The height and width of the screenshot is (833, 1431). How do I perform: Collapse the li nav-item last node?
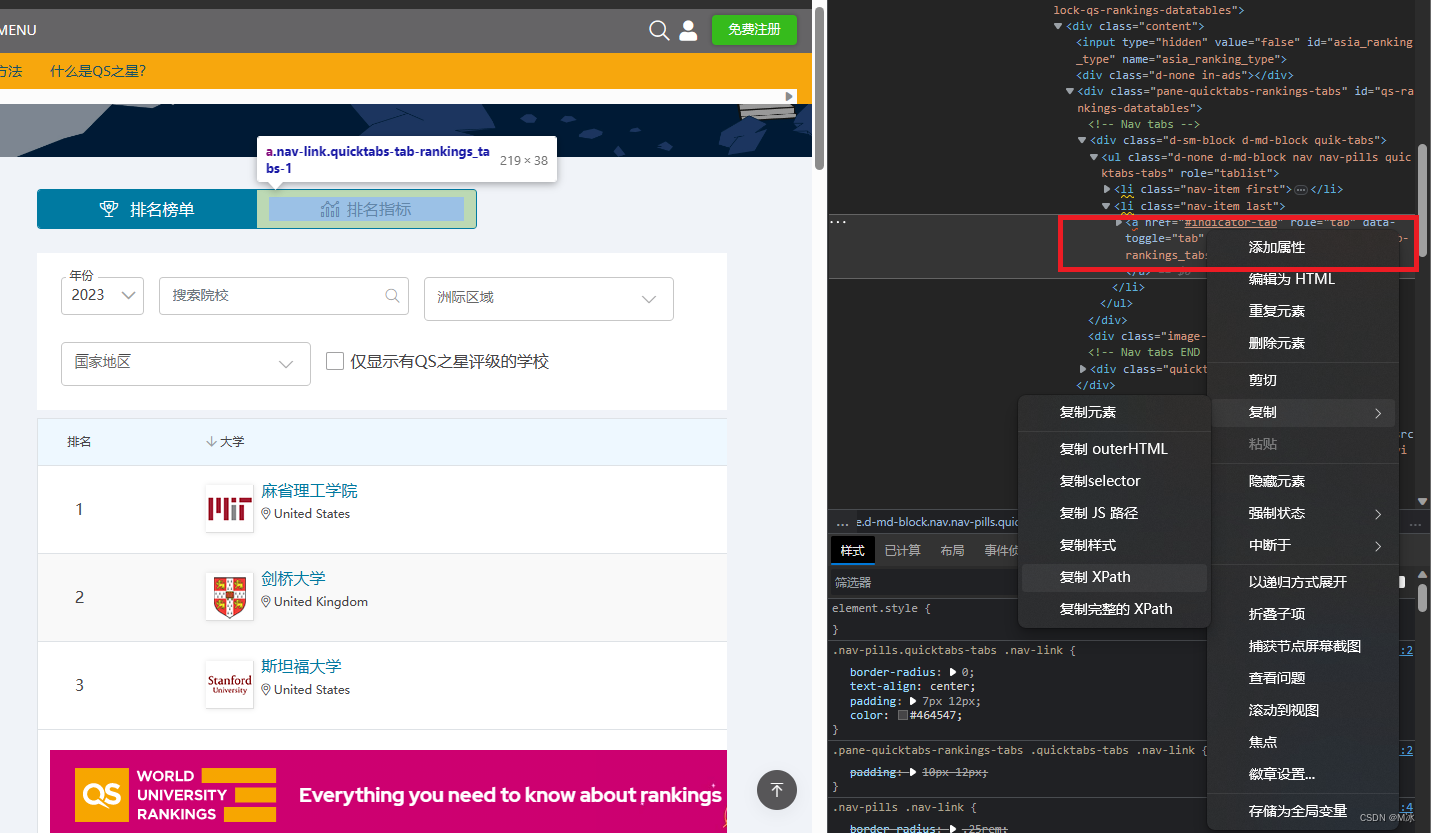(1106, 206)
